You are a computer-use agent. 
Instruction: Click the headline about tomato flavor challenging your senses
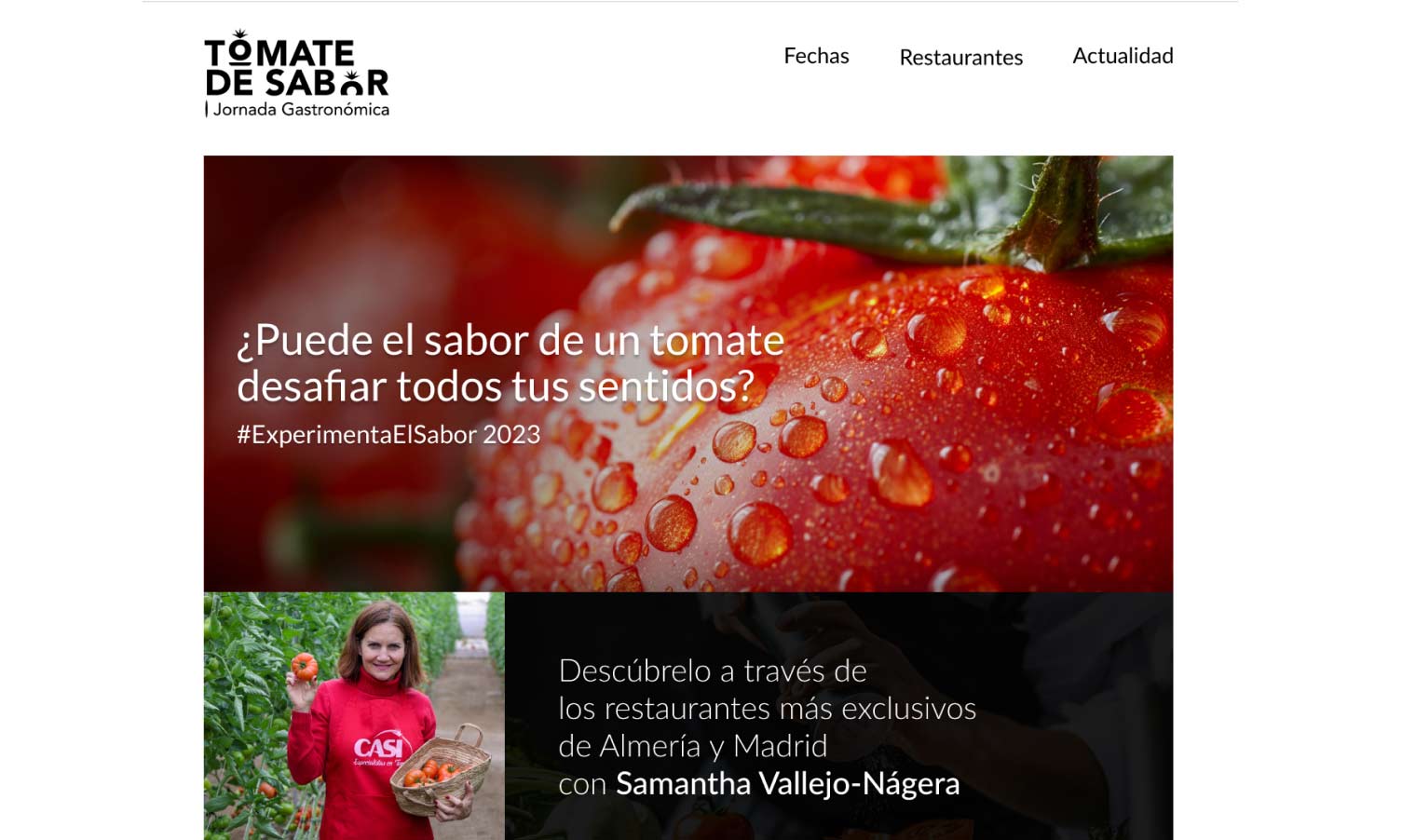(510, 363)
